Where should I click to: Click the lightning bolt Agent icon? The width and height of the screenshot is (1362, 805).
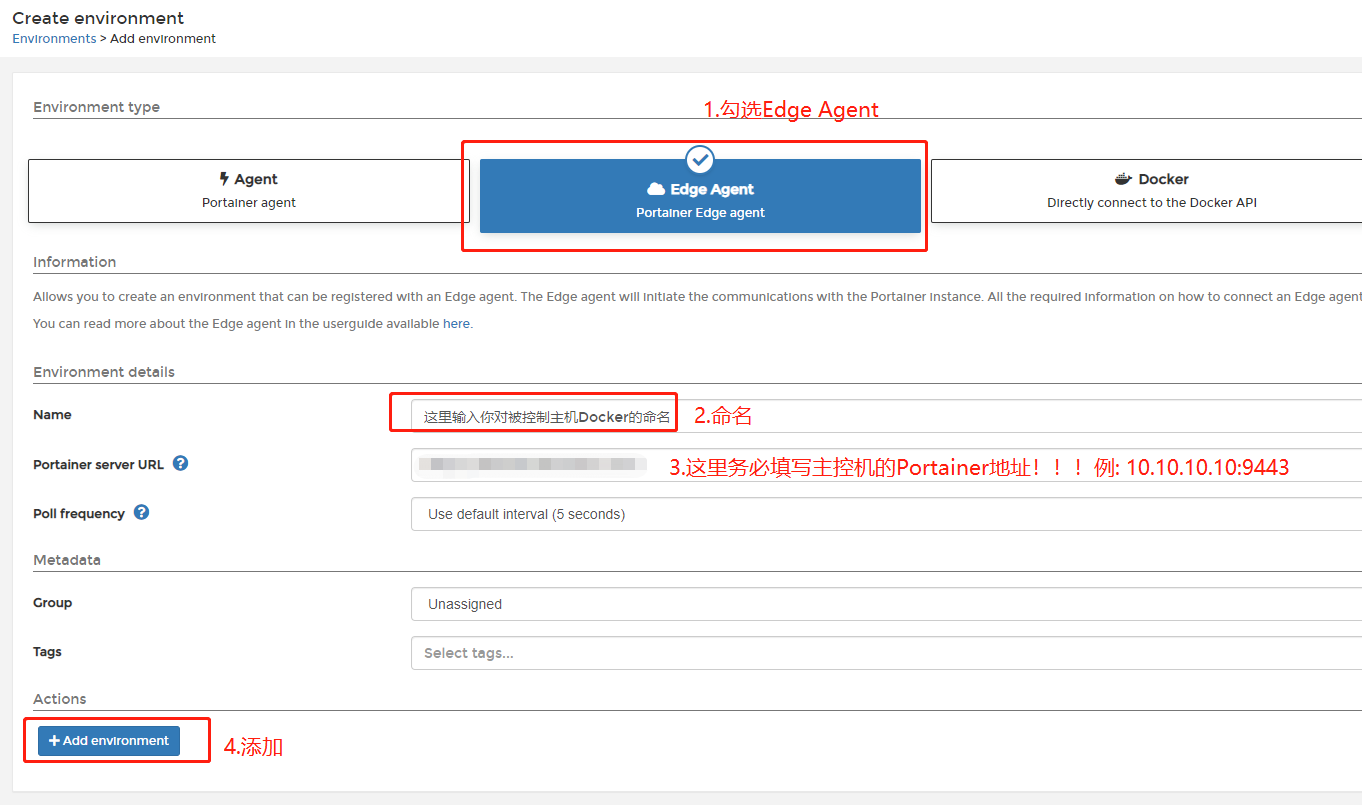coord(224,179)
